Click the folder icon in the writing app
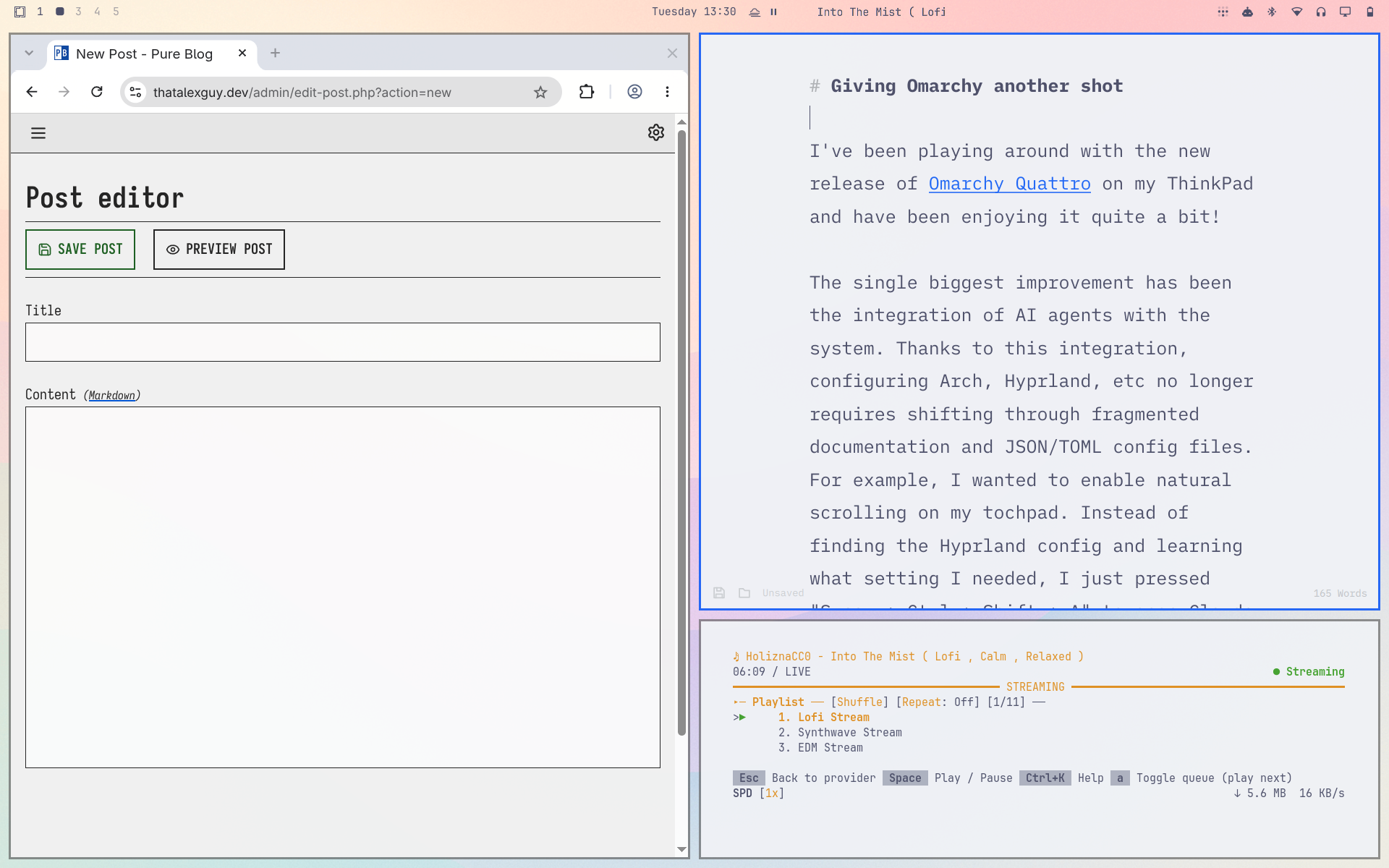Image resolution: width=1389 pixels, height=868 pixels. click(x=744, y=593)
